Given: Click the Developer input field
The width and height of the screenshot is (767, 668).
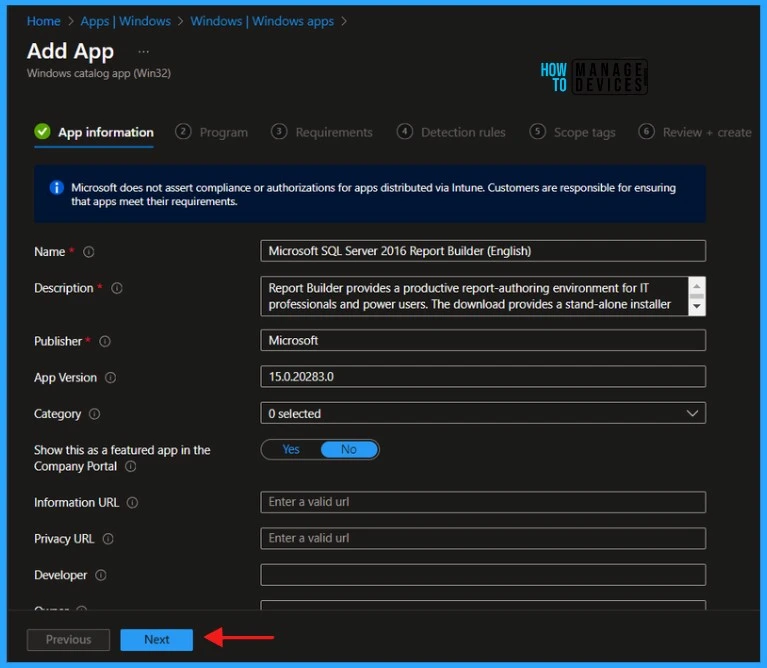Looking at the screenshot, I should click(x=483, y=575).
